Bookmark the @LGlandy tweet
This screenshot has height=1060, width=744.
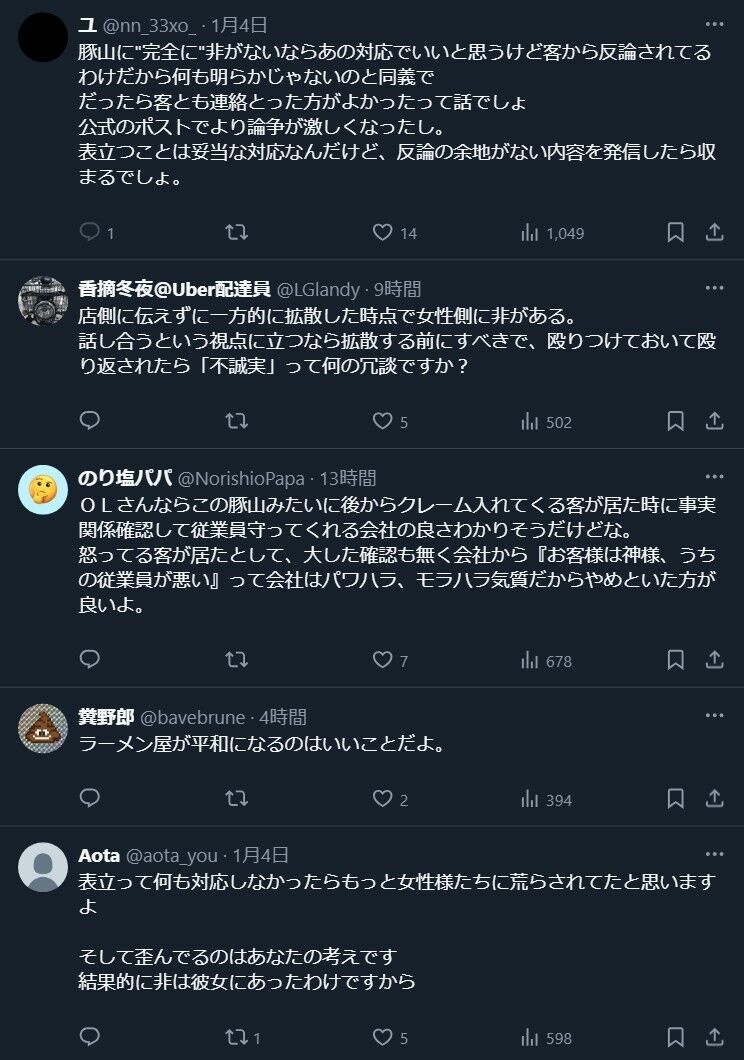tap(676, 421)
